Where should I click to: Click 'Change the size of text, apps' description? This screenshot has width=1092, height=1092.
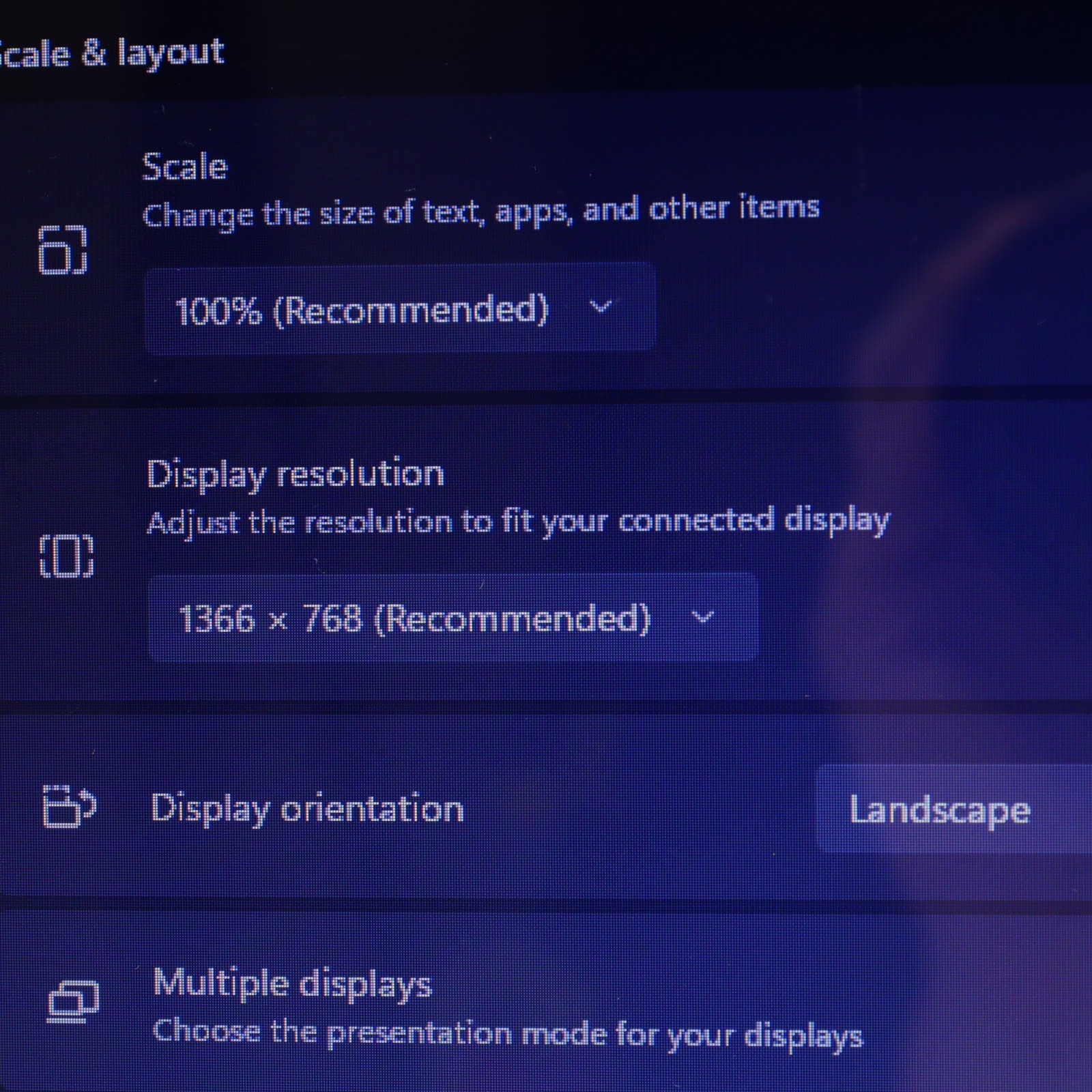point(480,212)
